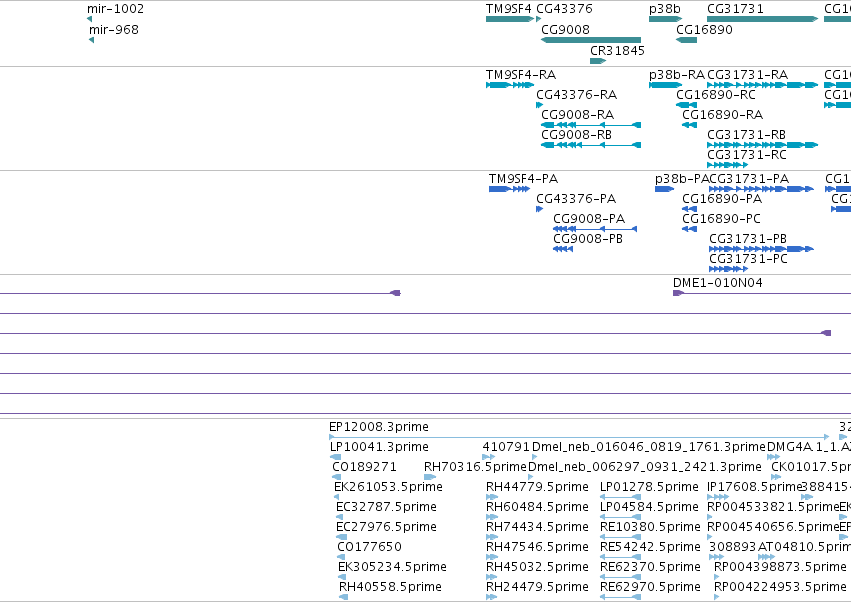Click the small arrow glyph under mir-1002

point(90,19)
